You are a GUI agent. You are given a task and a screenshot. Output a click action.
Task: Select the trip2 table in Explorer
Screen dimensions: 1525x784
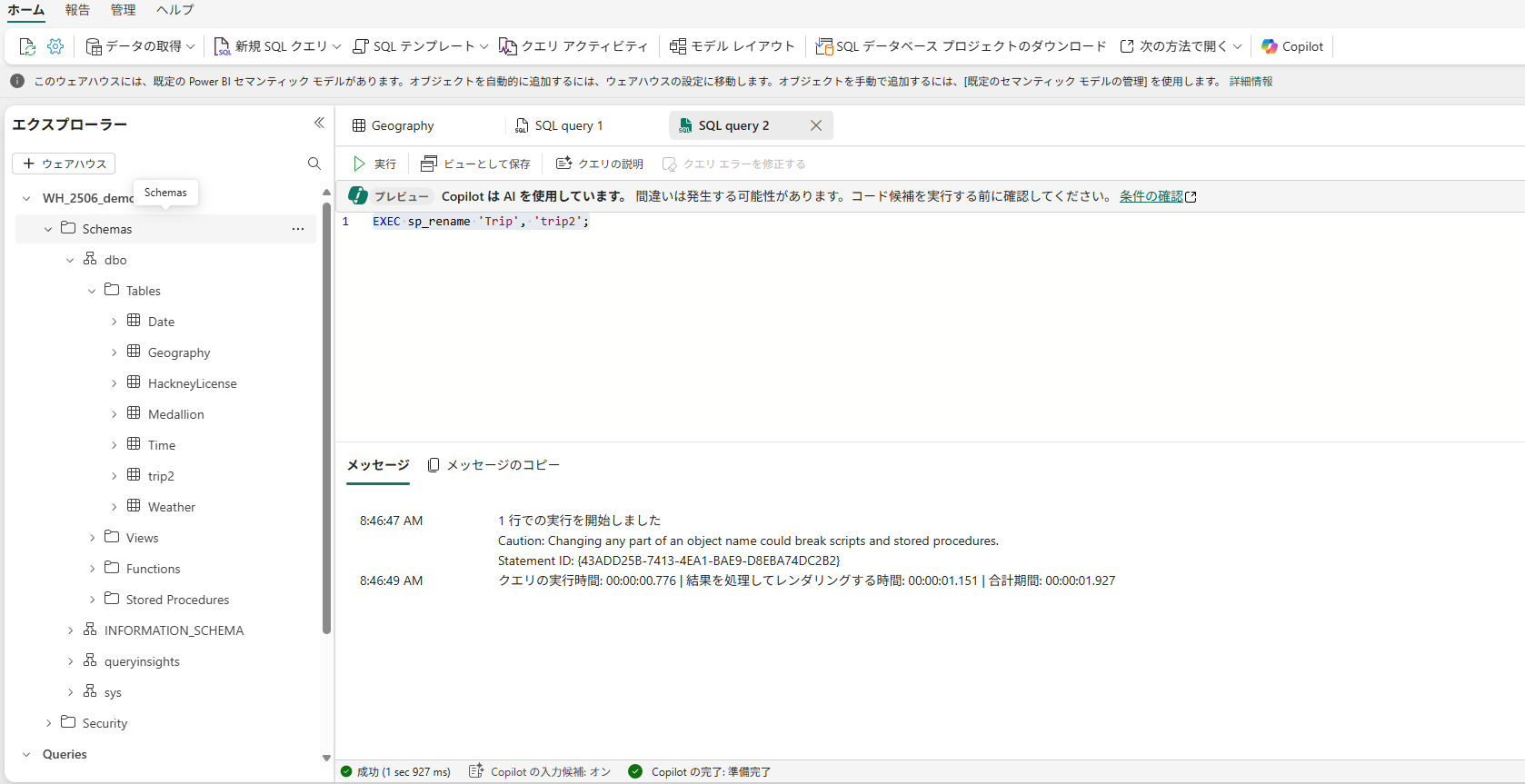pyautogui.click(x=161, y=476)
